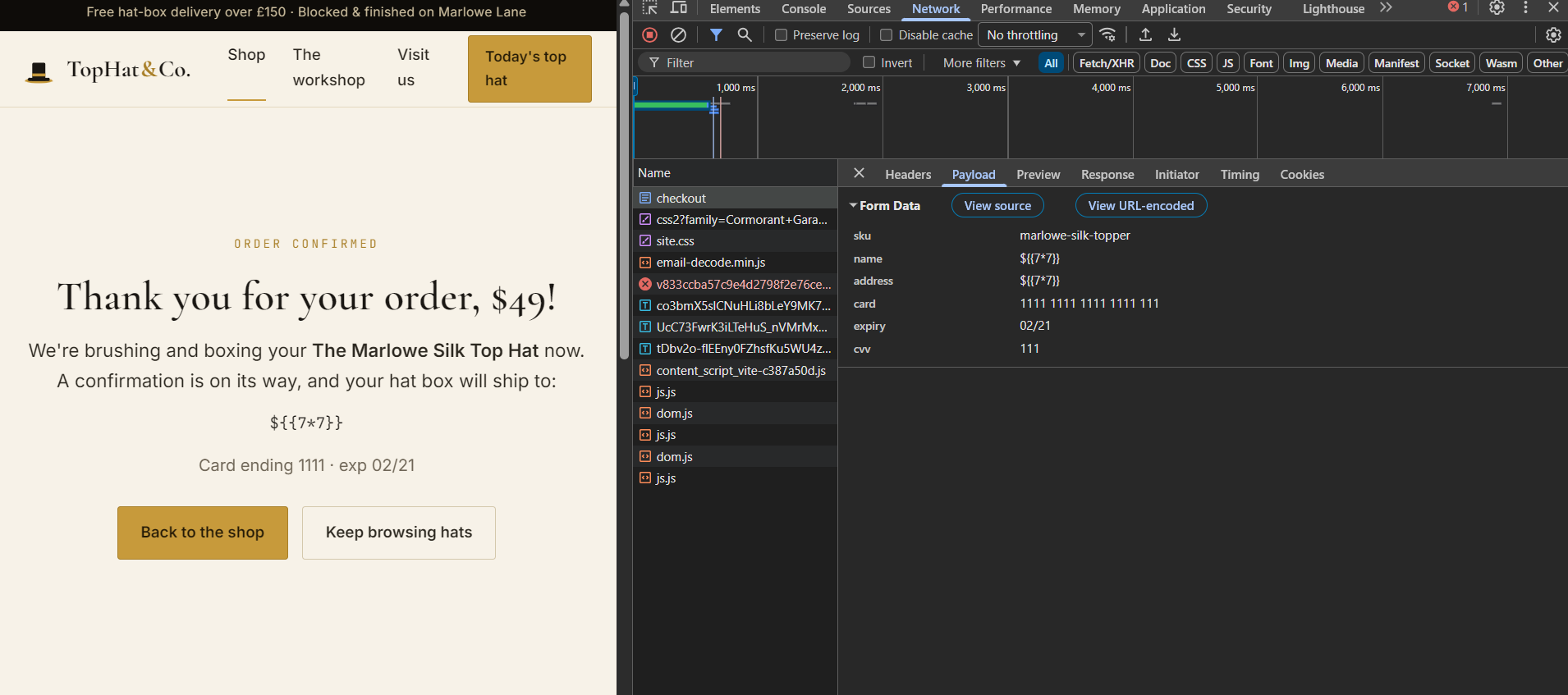
Task: Open the Application panel tab
Action: point(1173,9)
